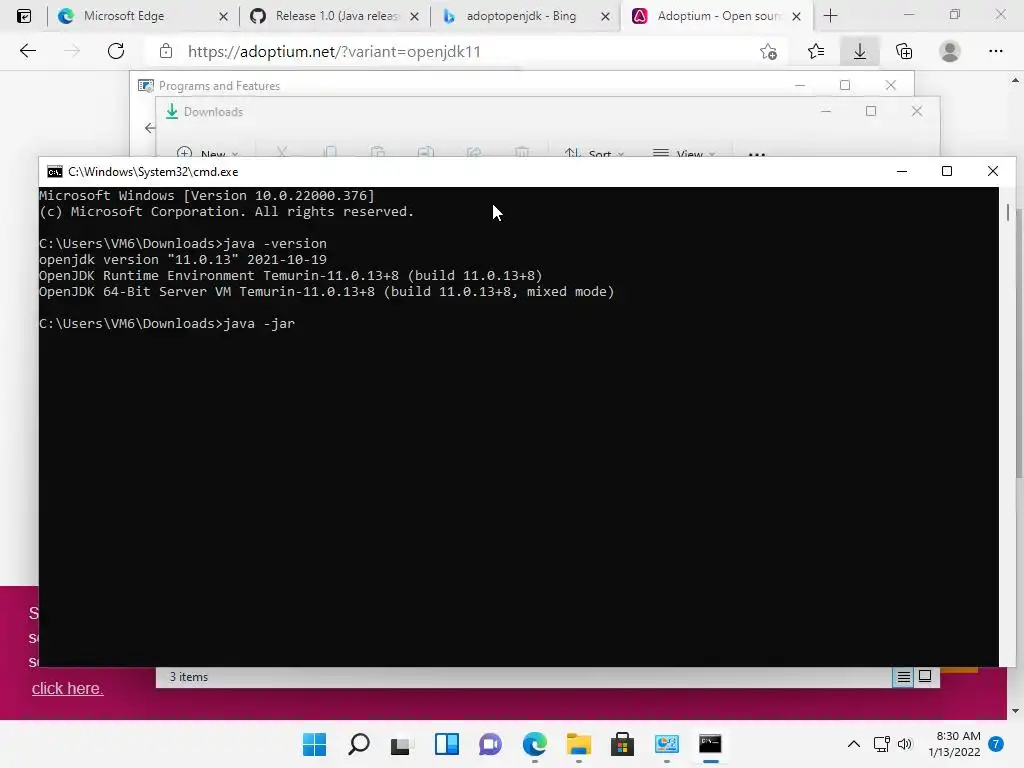The width and height of the screenshot is (1024, 768).
Task: Close the Release 1.0 tab
Action: [414, 16]
